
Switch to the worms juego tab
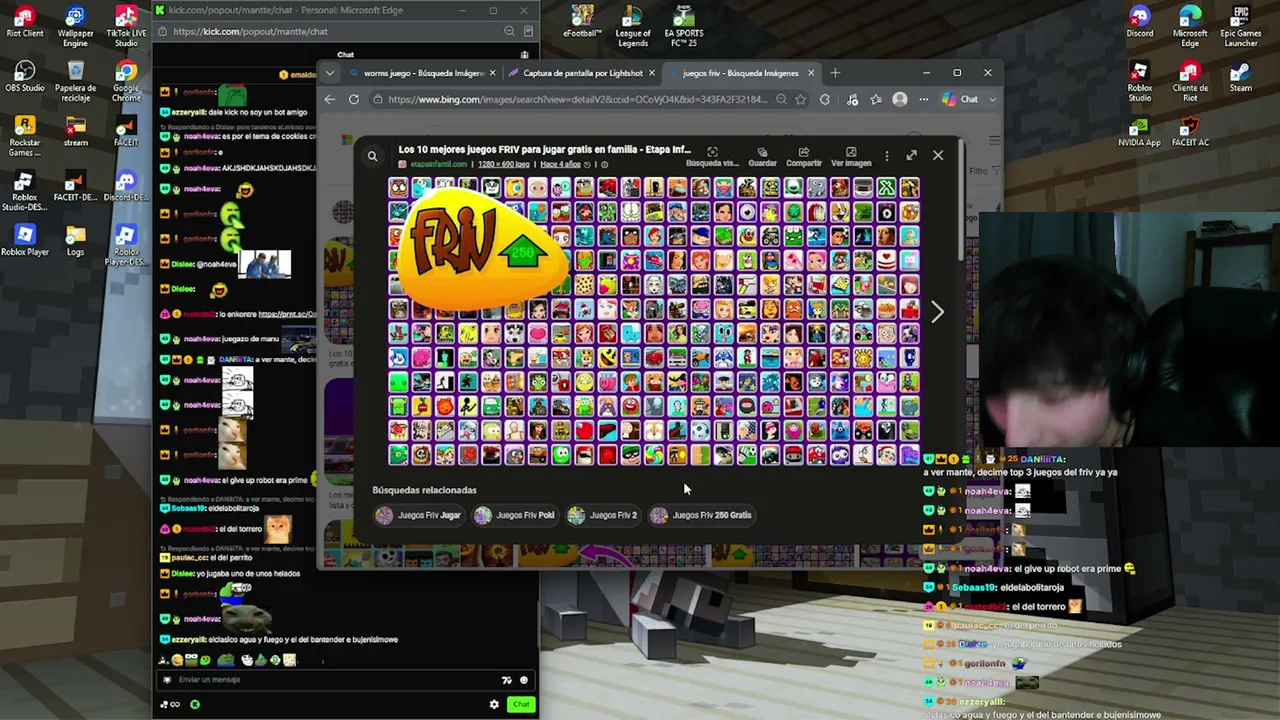pos(422,73)
